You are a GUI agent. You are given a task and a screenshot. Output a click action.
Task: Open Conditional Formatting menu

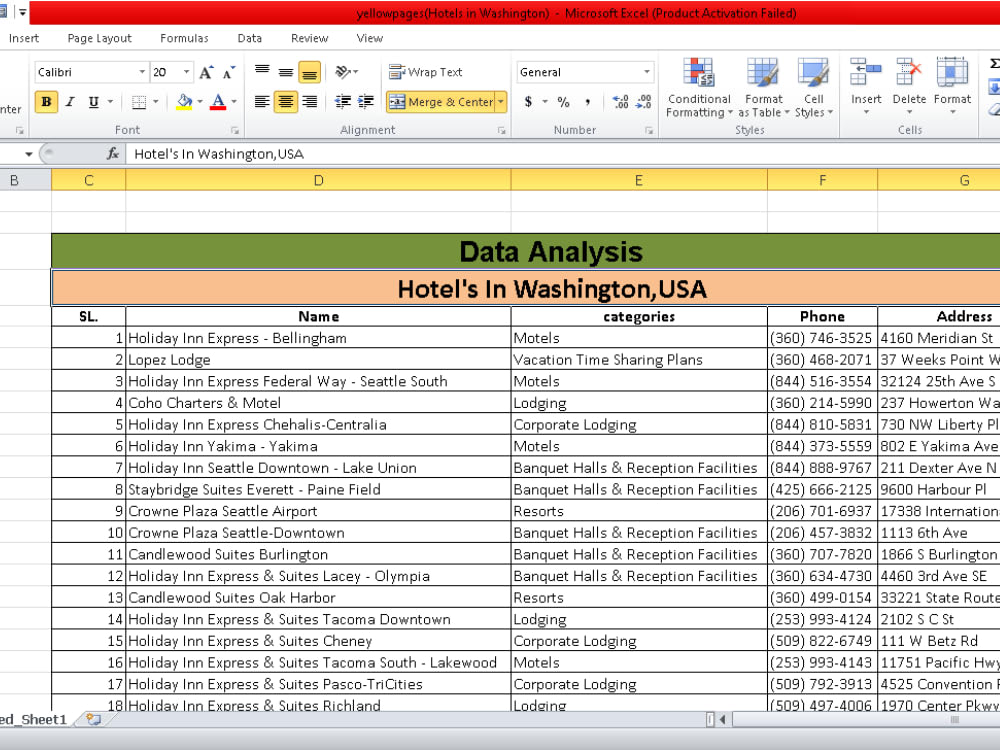coord(699,88)
